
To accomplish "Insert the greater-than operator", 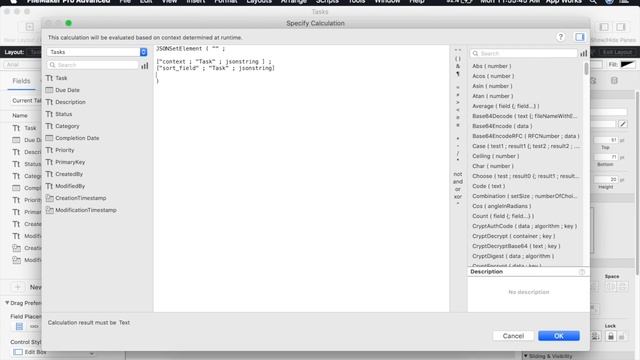I will click(x=458, y=102).
